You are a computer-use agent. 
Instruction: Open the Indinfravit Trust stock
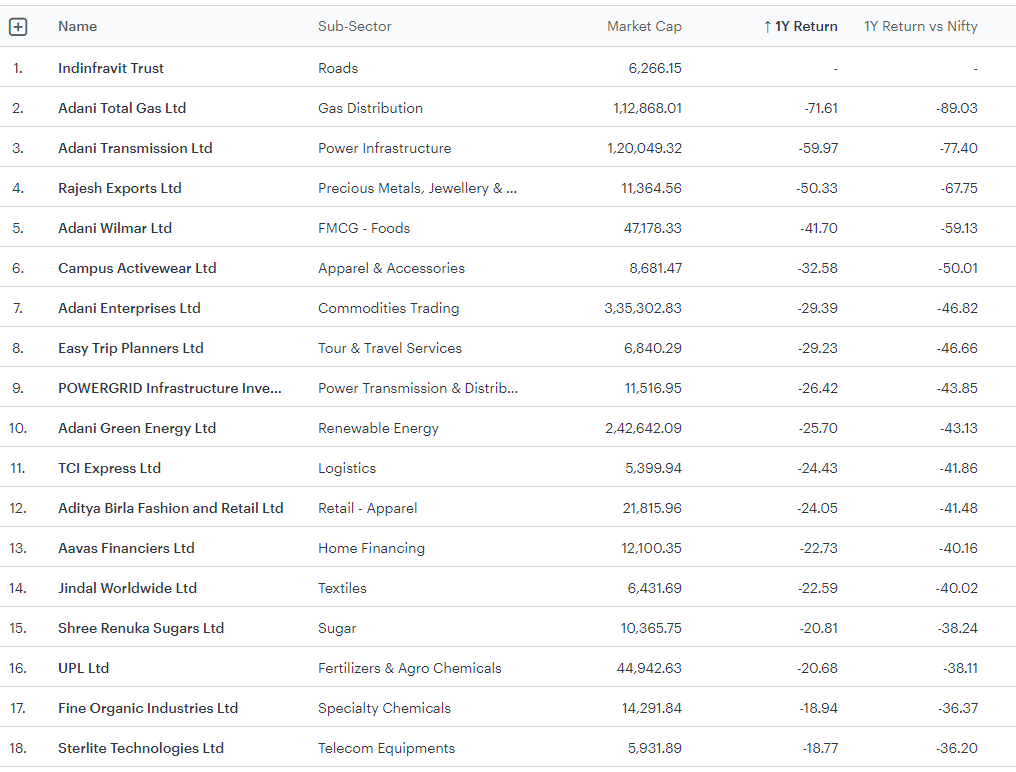click(x=111, y=68)
